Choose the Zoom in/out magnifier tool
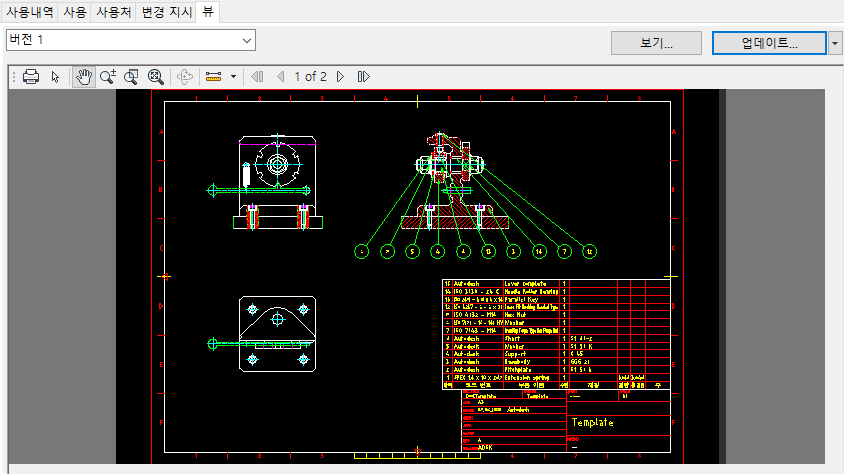The image size is (844, 474). (x=108, y=77)
